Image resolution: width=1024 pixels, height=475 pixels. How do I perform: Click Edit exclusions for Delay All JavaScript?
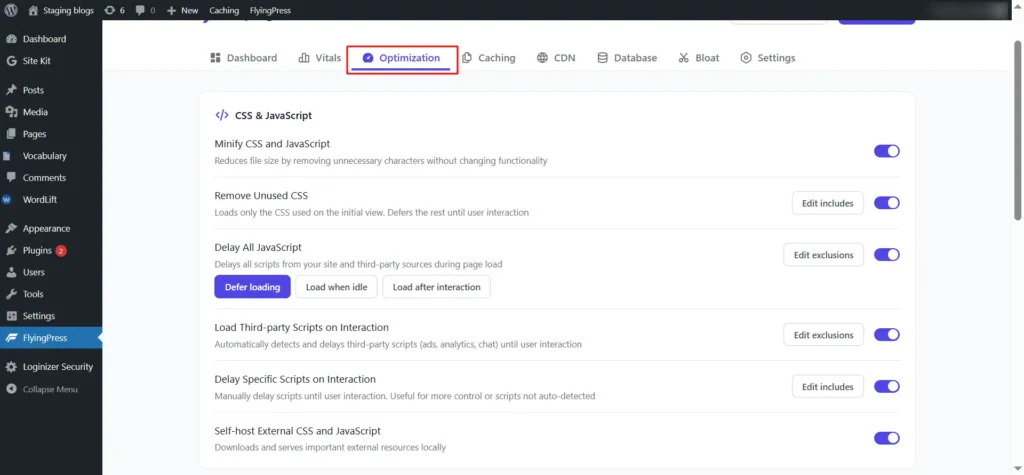[823, 255]
